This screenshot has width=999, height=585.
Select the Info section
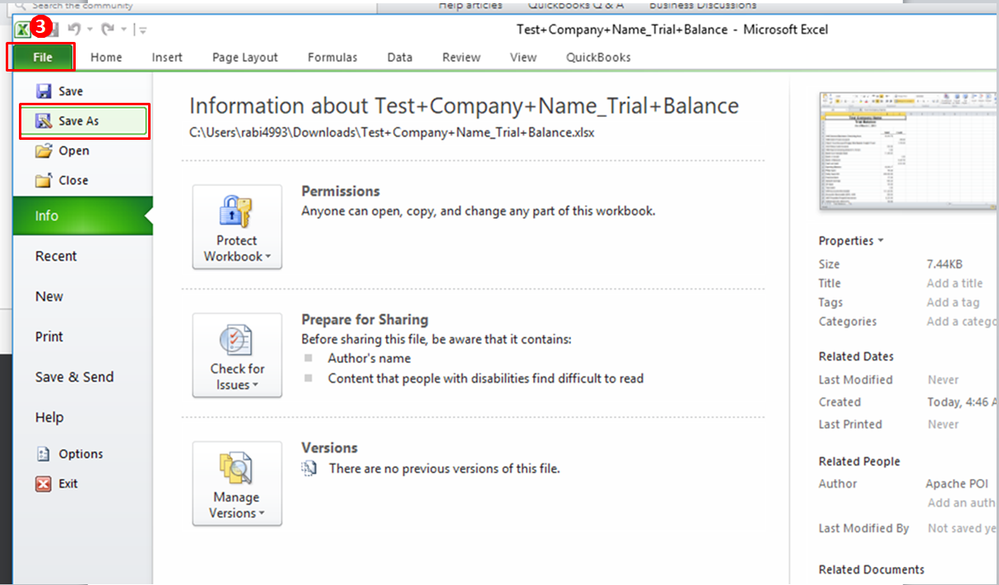(x=83, y=215)
